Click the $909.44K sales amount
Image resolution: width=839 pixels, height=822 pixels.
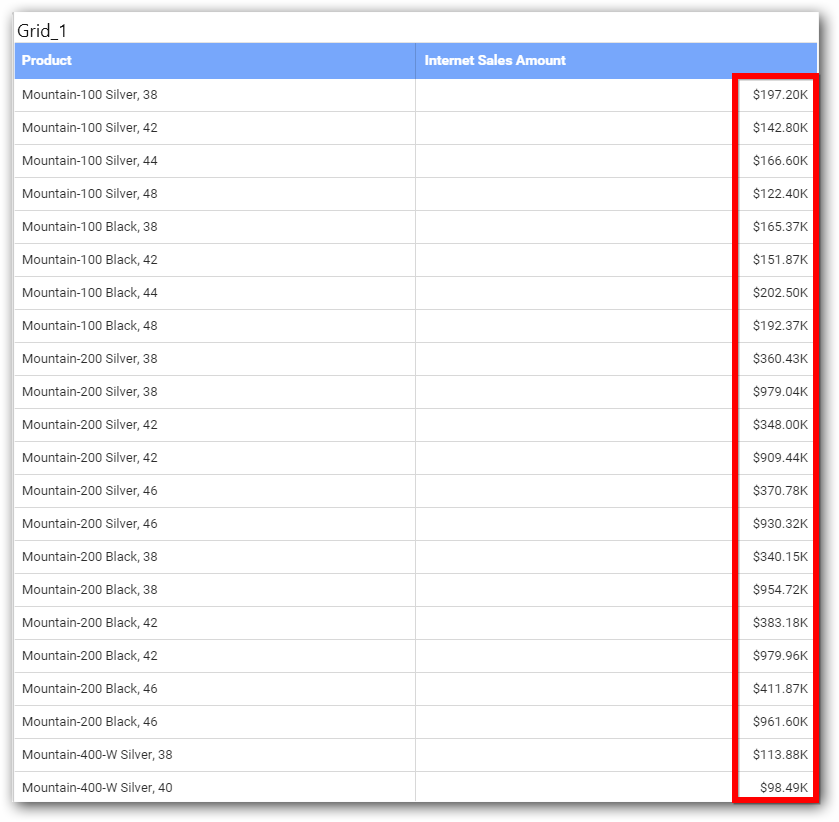[x=780, y=458]
